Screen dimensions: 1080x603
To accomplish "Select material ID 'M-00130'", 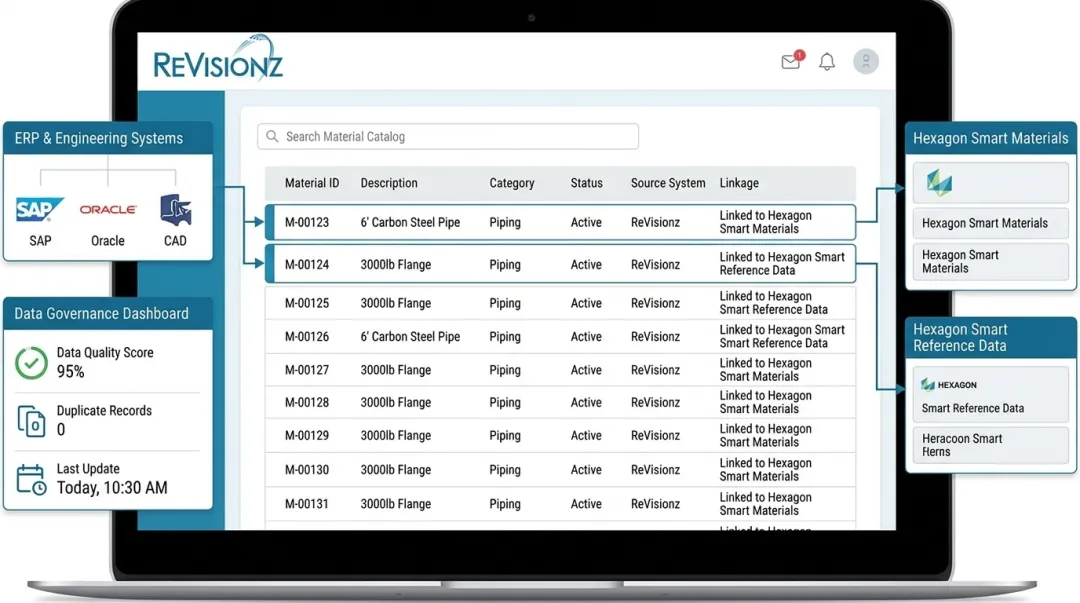I will click(307, 469).
